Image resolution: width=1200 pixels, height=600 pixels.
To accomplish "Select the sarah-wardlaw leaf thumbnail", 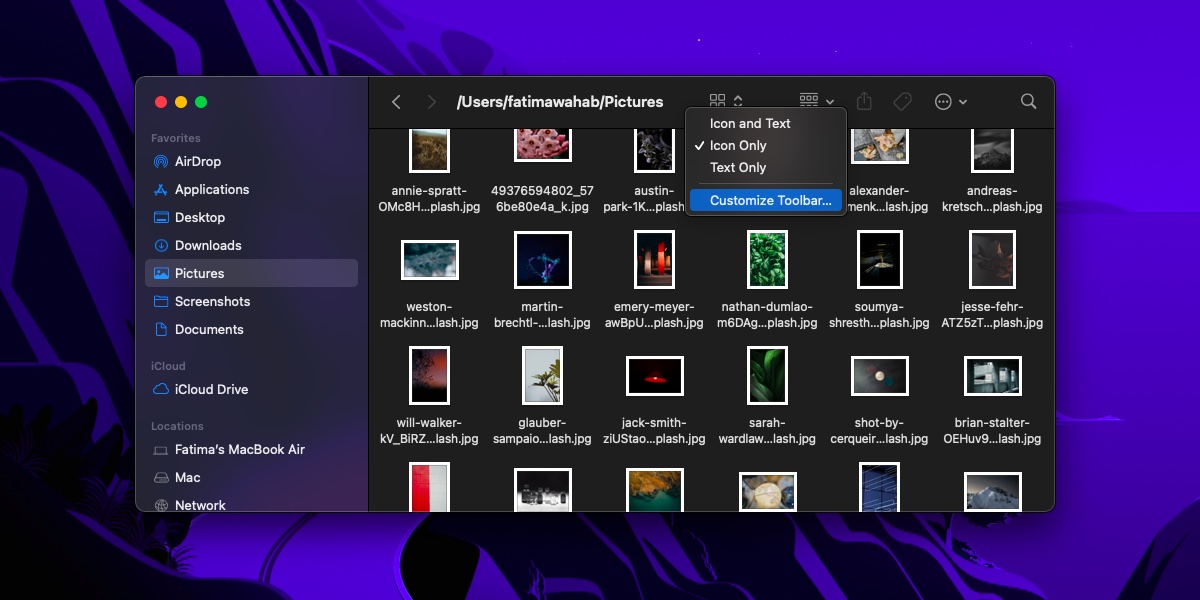I will 767,375.
